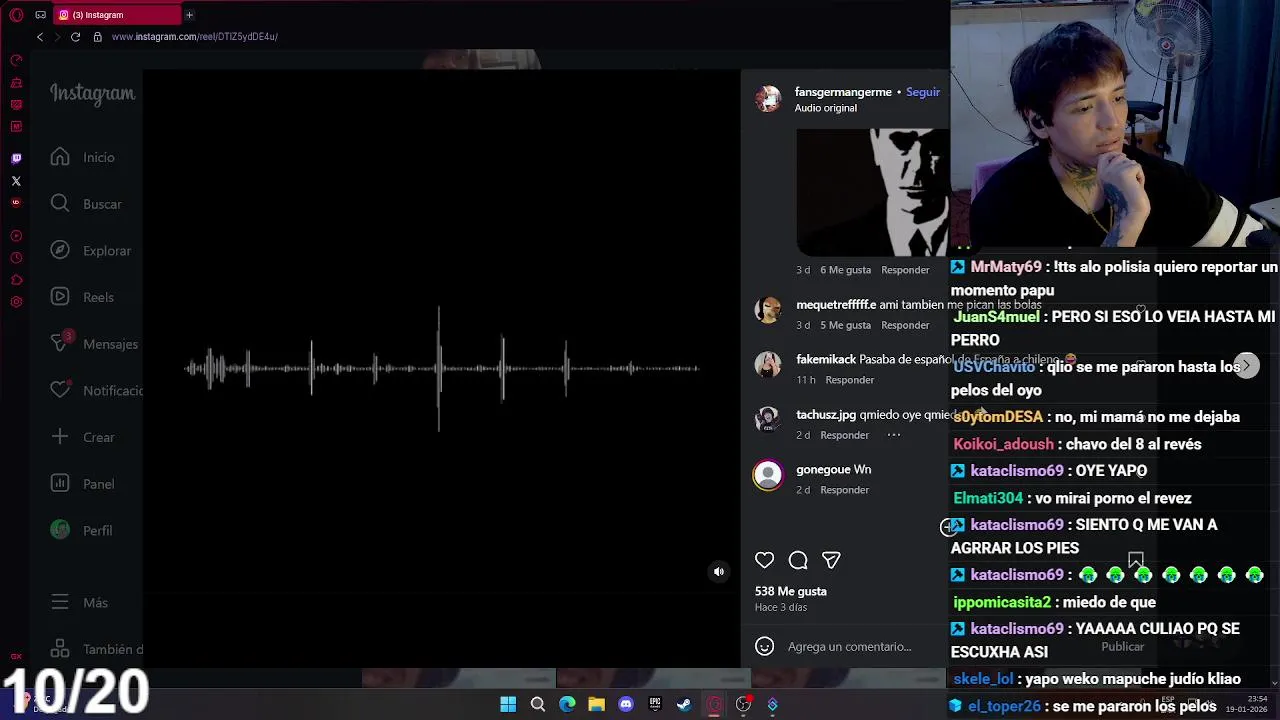Open Epic Games Launcher from taskbar

click(655, 705)
